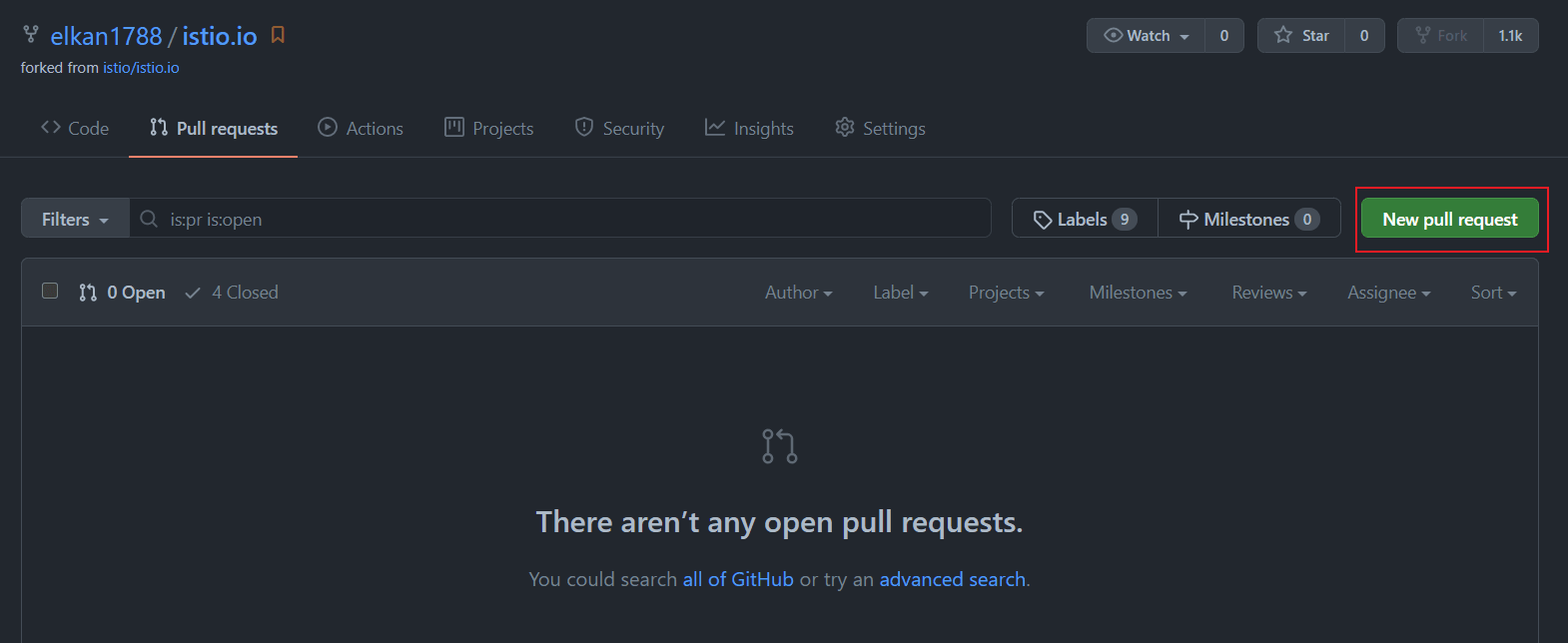
Task: Click the fork icon beside elkan1788
Action: pyautogui.click(x=31, y=35)
